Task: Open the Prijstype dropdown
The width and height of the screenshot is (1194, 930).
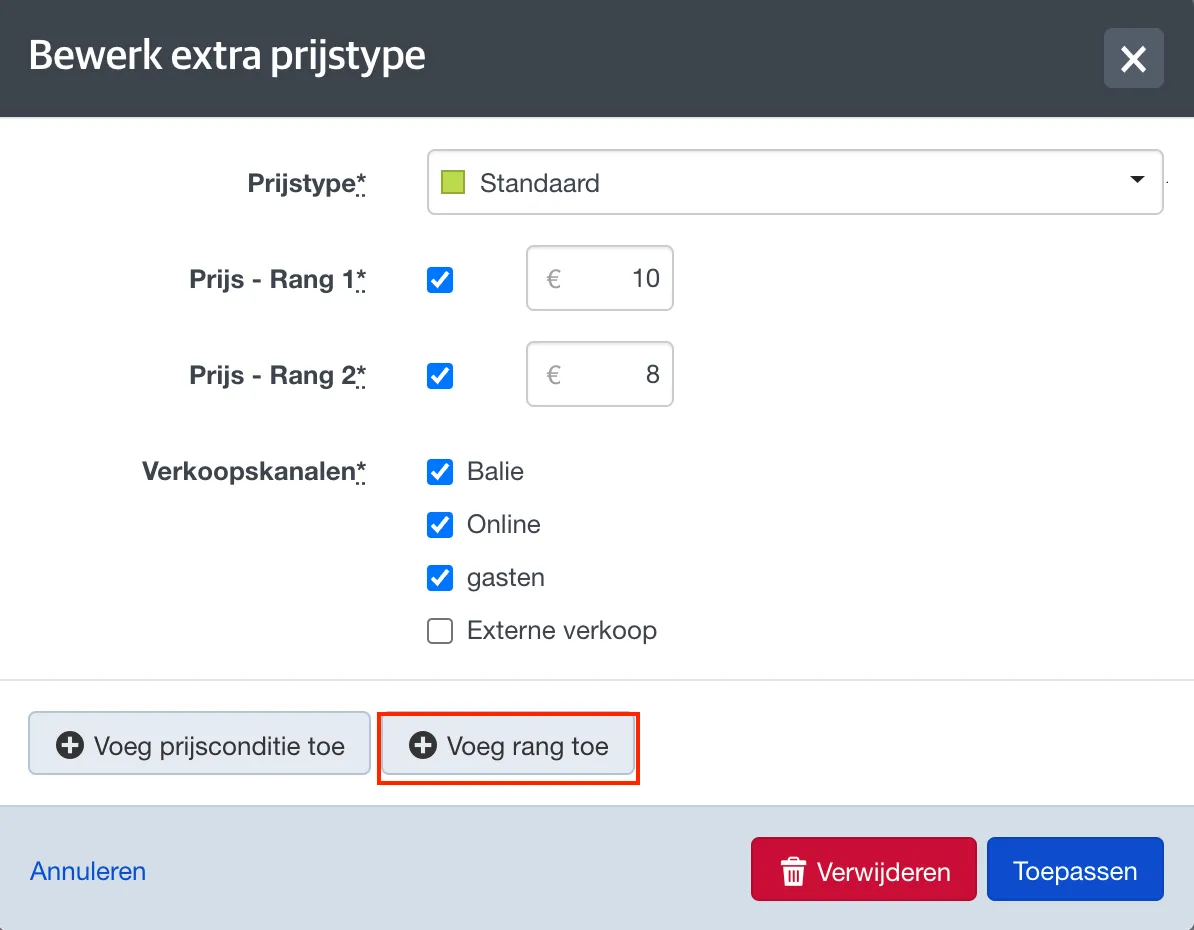Action: [795, 182]
